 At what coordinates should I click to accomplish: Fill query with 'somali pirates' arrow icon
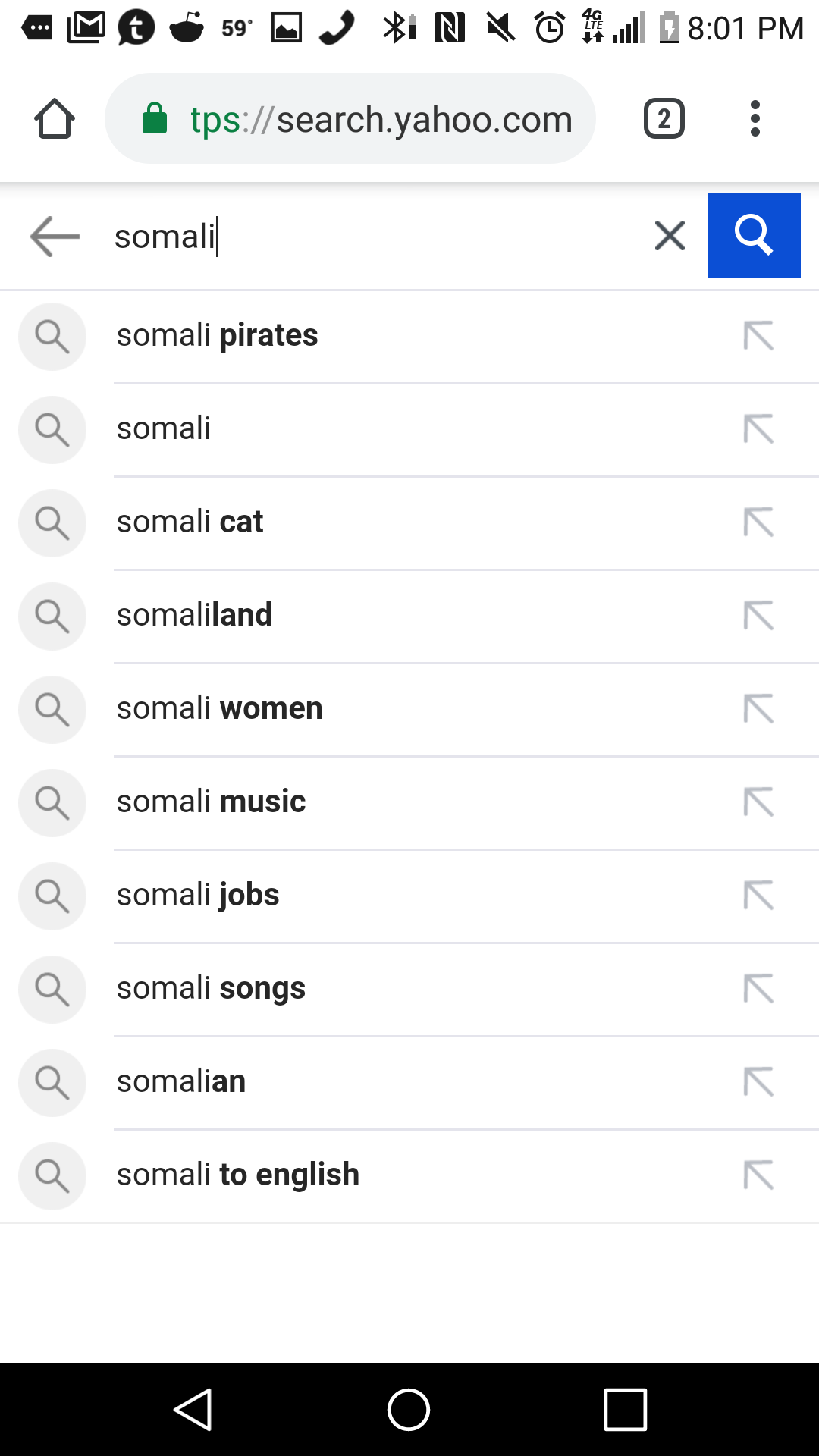(758, 336)
